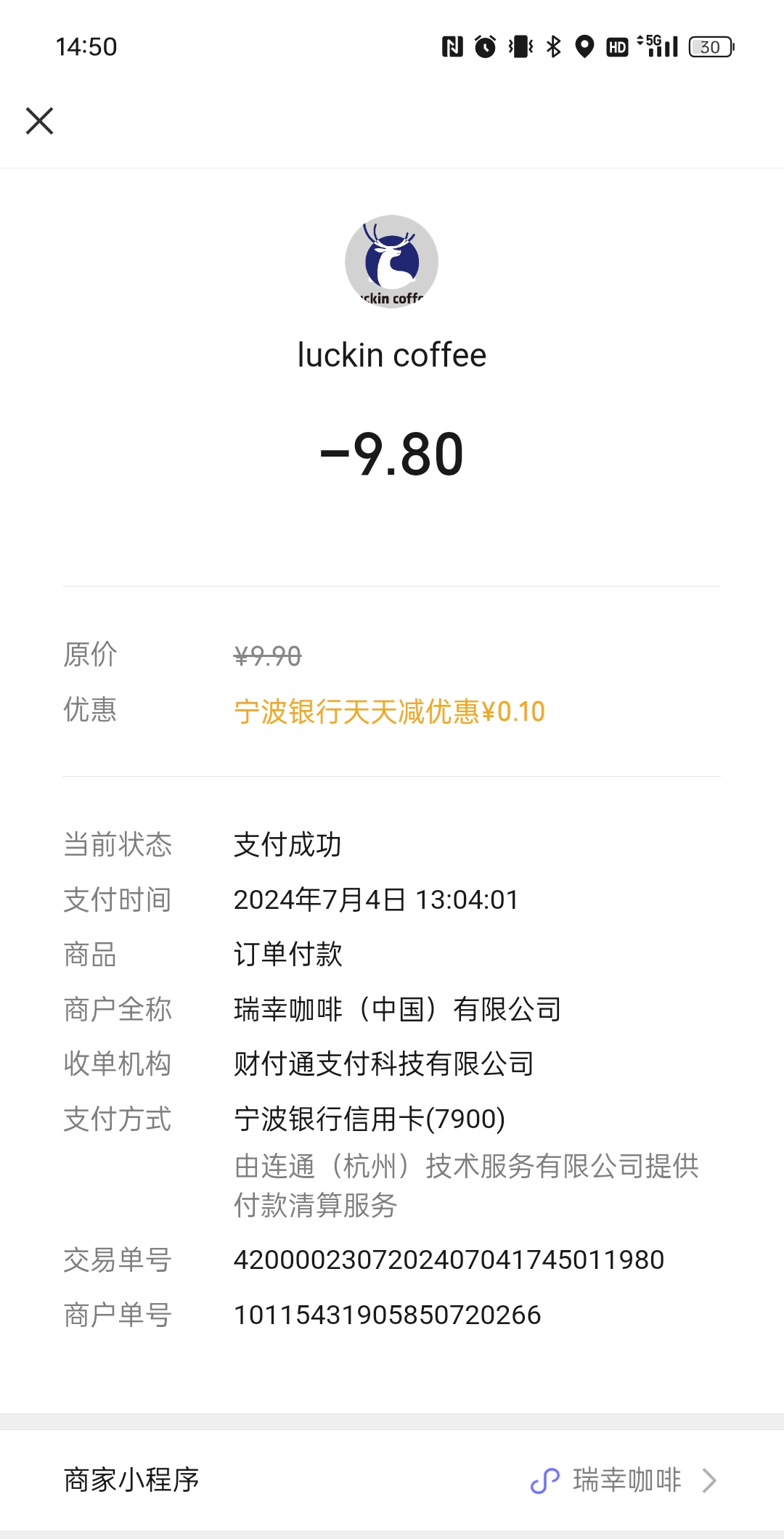
Task: Tap the payment amount -9.80
Action: 392,454
